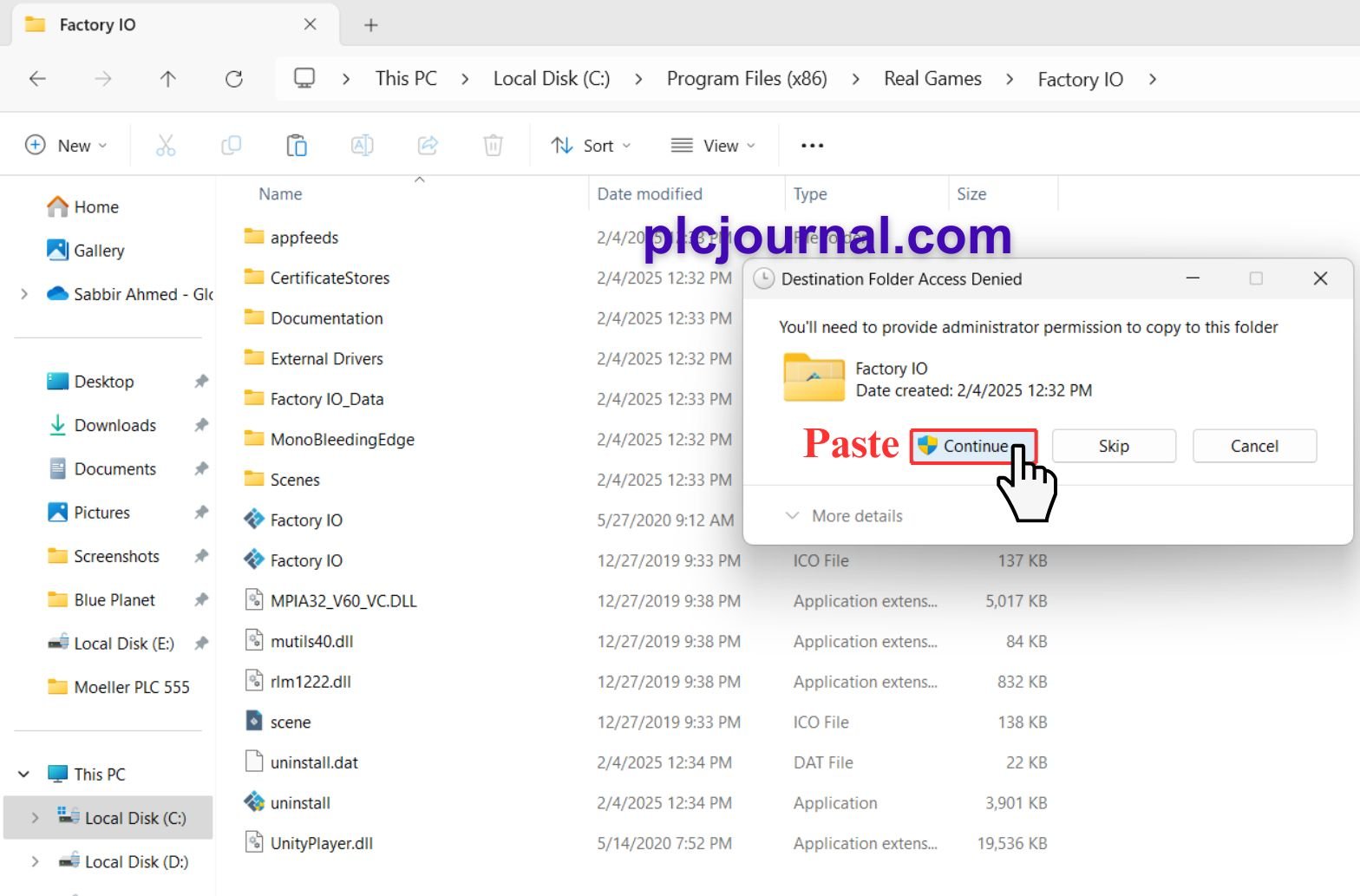This screenshot has height=896, width=1360.
Task: Click the pin icon beside Blue Planet
Action: point(201,599)
